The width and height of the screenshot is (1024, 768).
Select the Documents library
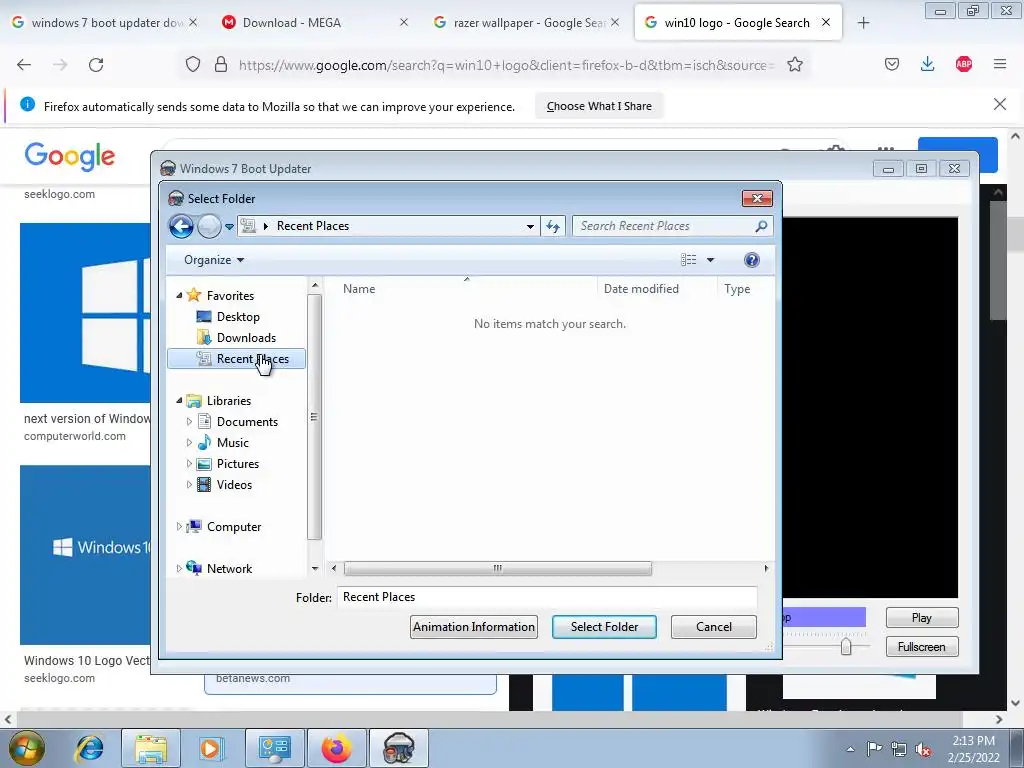pyautogui.click(x=247, y=422)
